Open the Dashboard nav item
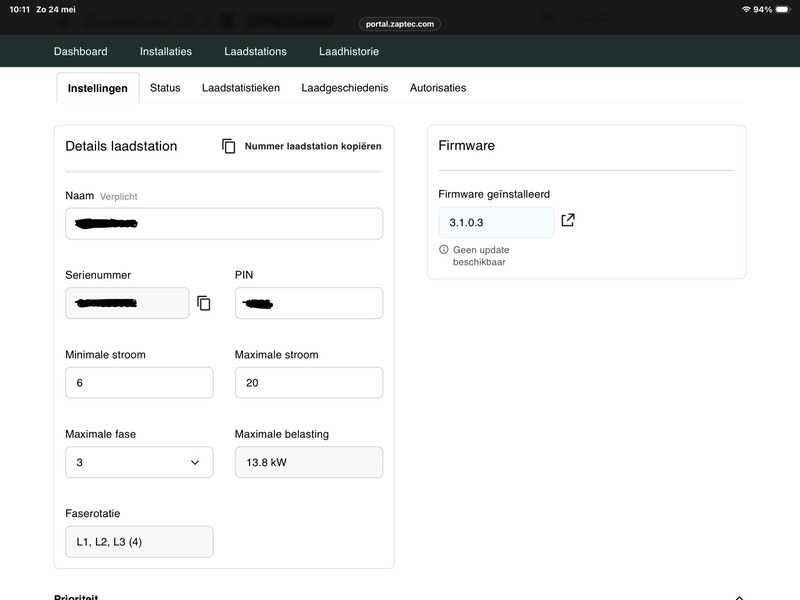The image size is (800, 600). point(81,52)
